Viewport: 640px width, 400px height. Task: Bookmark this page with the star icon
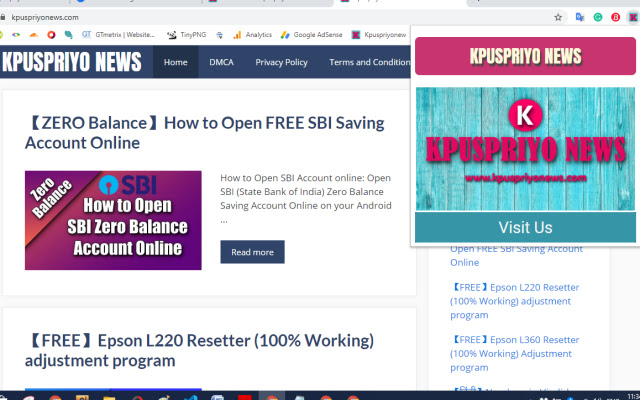point(558,17)
